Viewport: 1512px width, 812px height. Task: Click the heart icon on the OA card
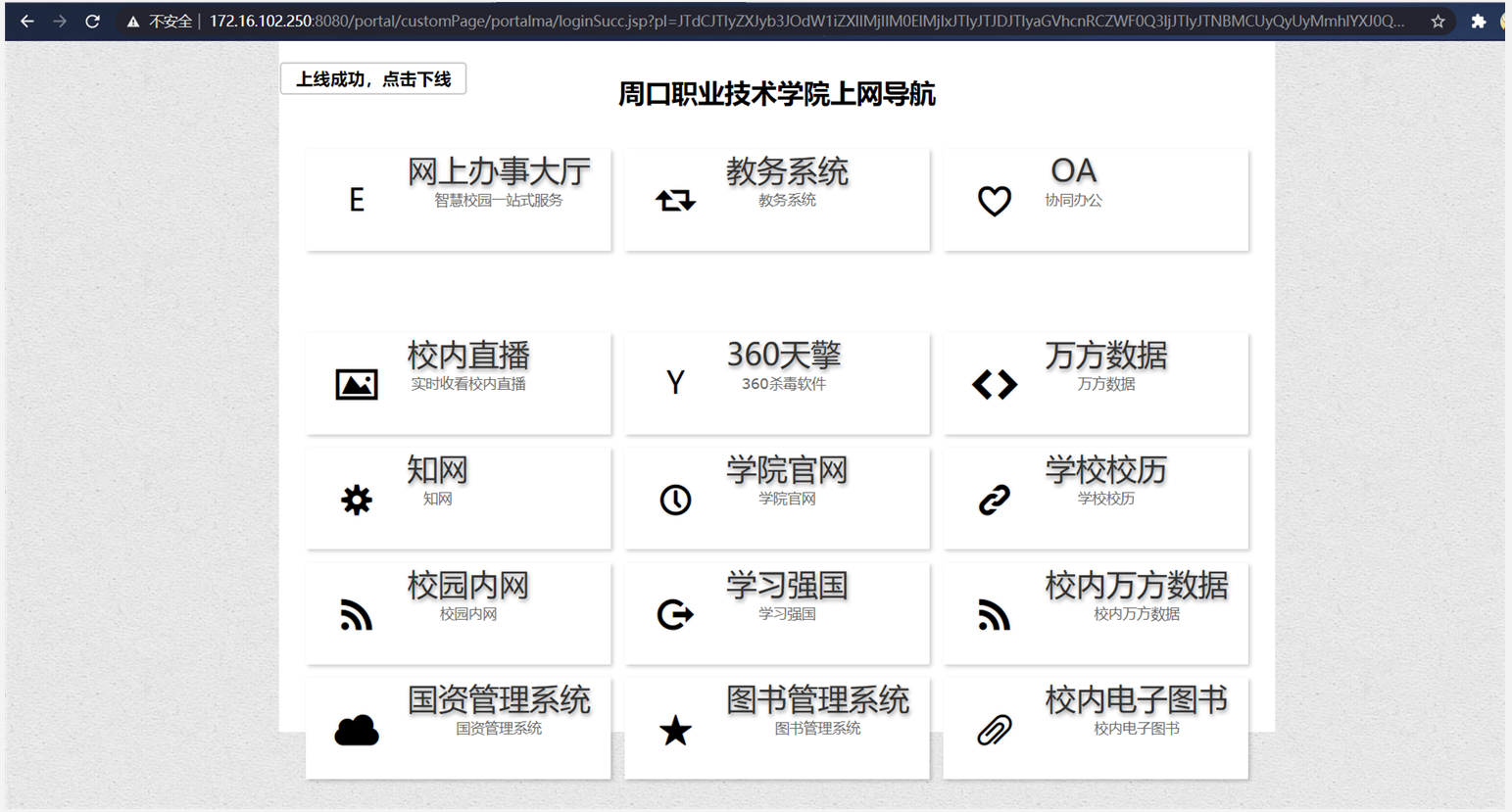[x=995, y=201]
